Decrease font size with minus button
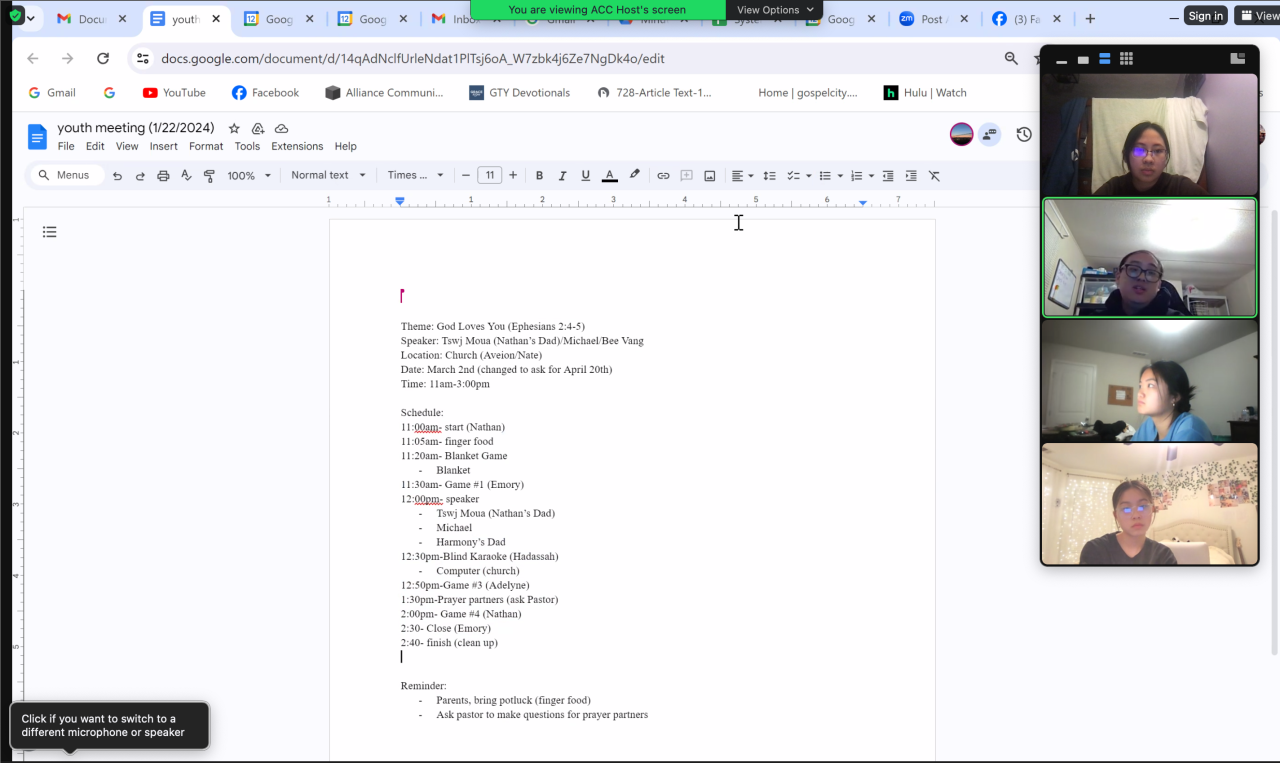 (x=466, y=175)
